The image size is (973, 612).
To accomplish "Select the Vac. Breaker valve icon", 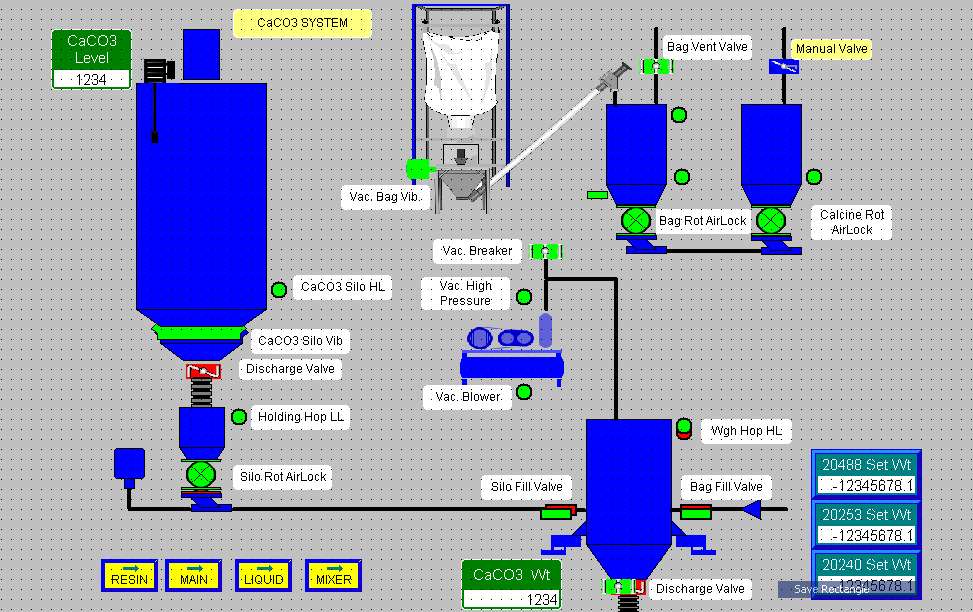I will 545,252.
